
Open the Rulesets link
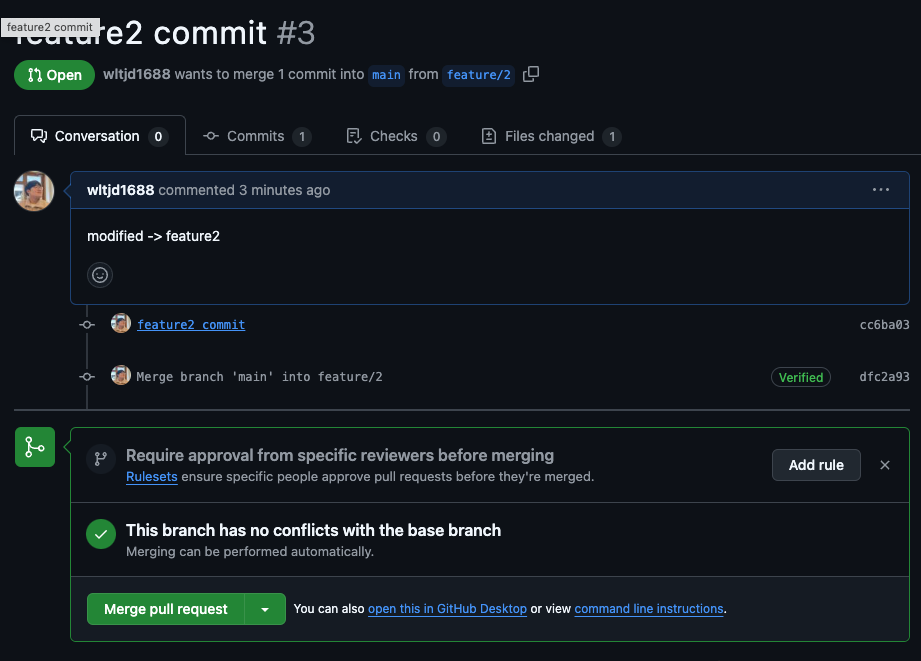coord(152,477)
